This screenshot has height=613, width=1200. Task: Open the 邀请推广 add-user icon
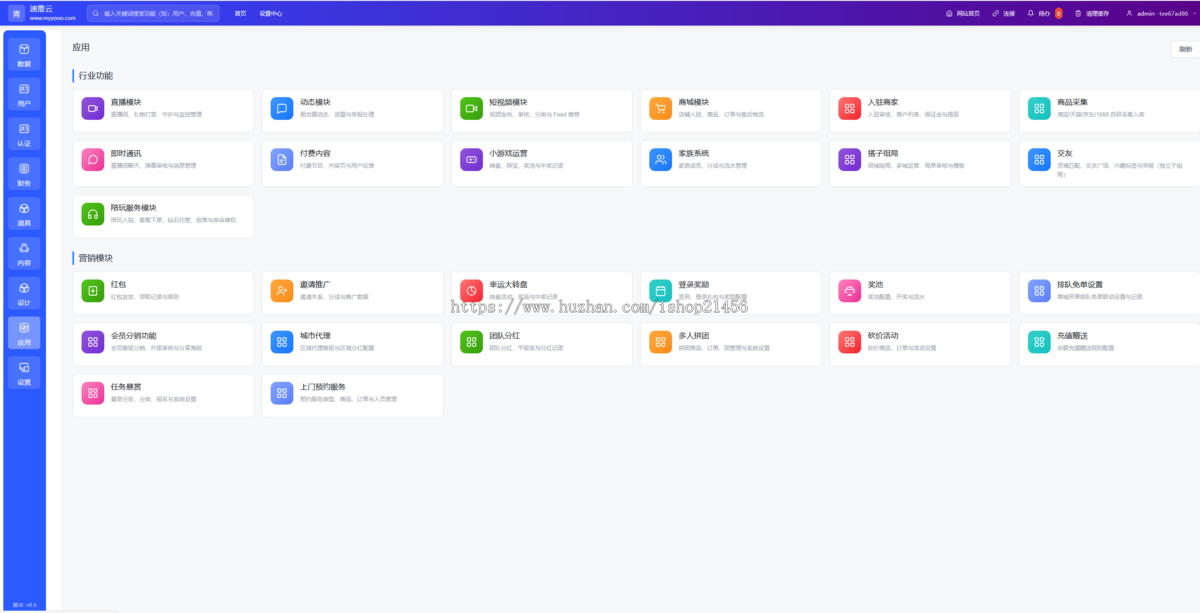pyautogui.click(x=282, y=290)
